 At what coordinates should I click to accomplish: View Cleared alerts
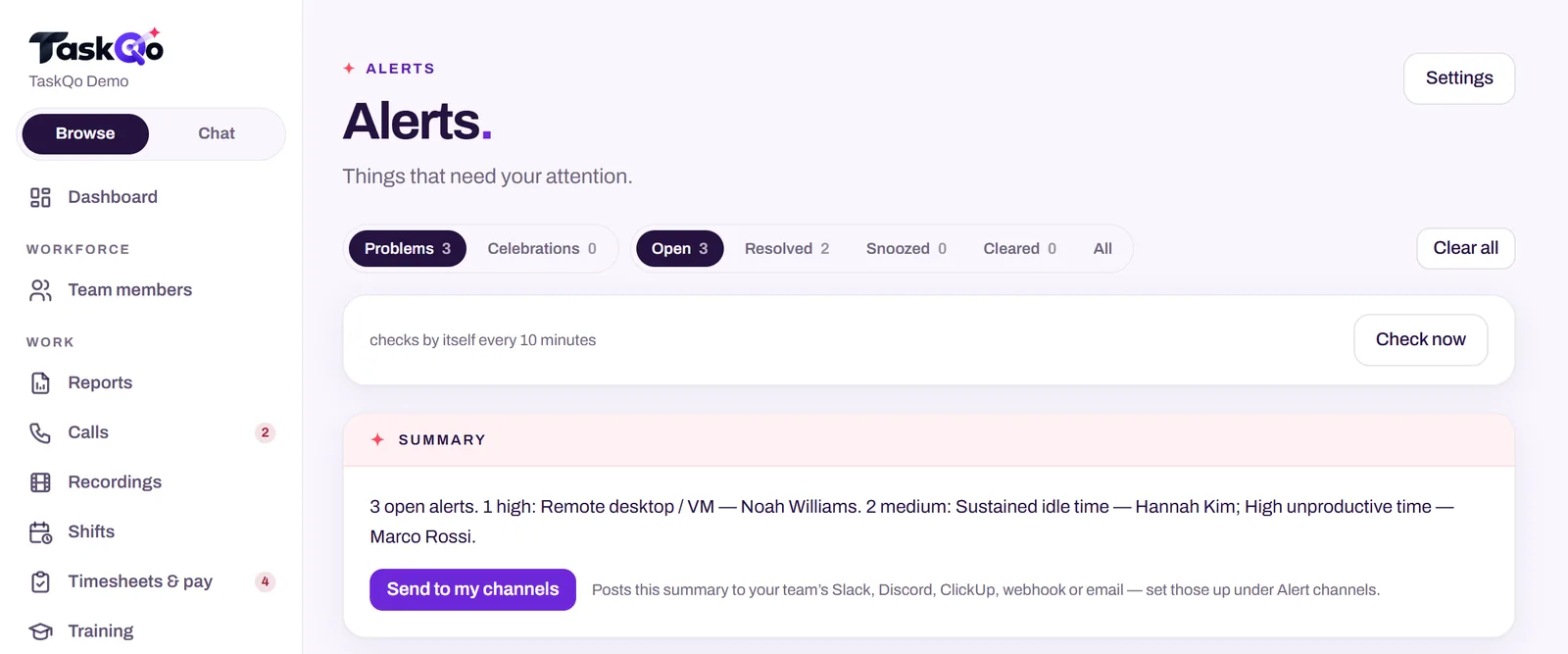coord(1020,249)
